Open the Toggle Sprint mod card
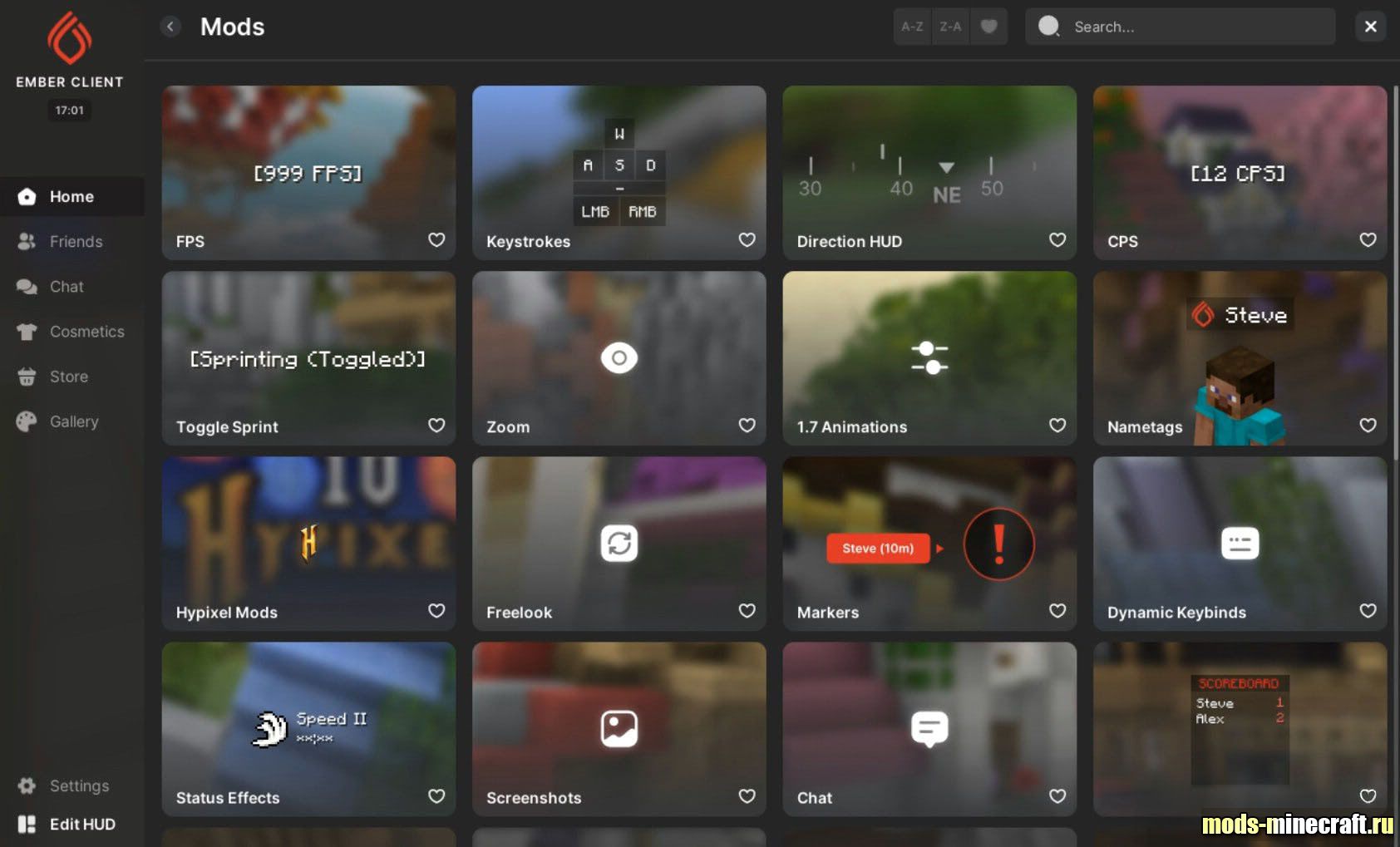The width and height of the screenshot is (1400, 847). 309,358
